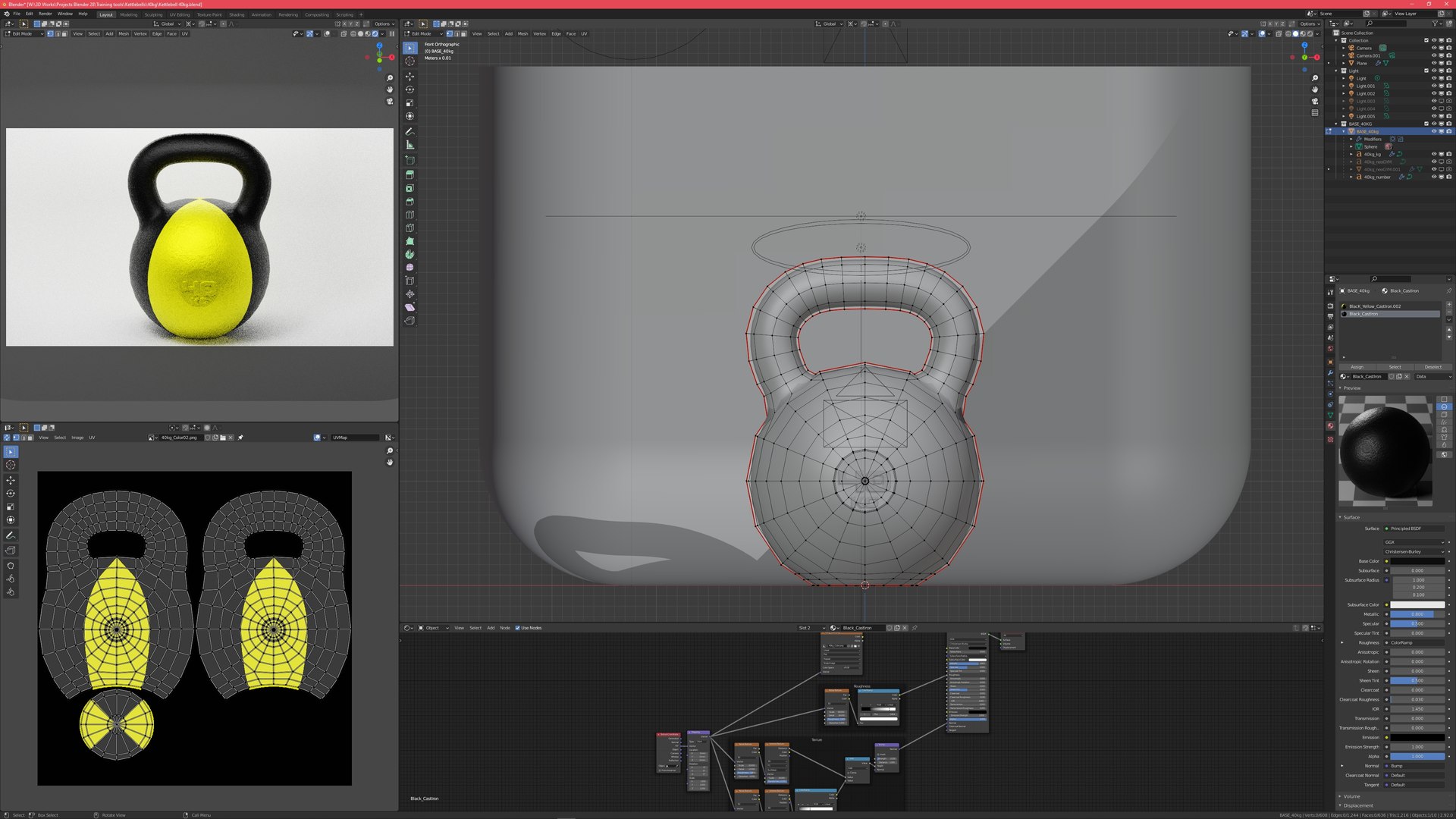Select the Scale tool in main viewport toolbar
Screen dimensions: 1456x819
click(409, 103)
